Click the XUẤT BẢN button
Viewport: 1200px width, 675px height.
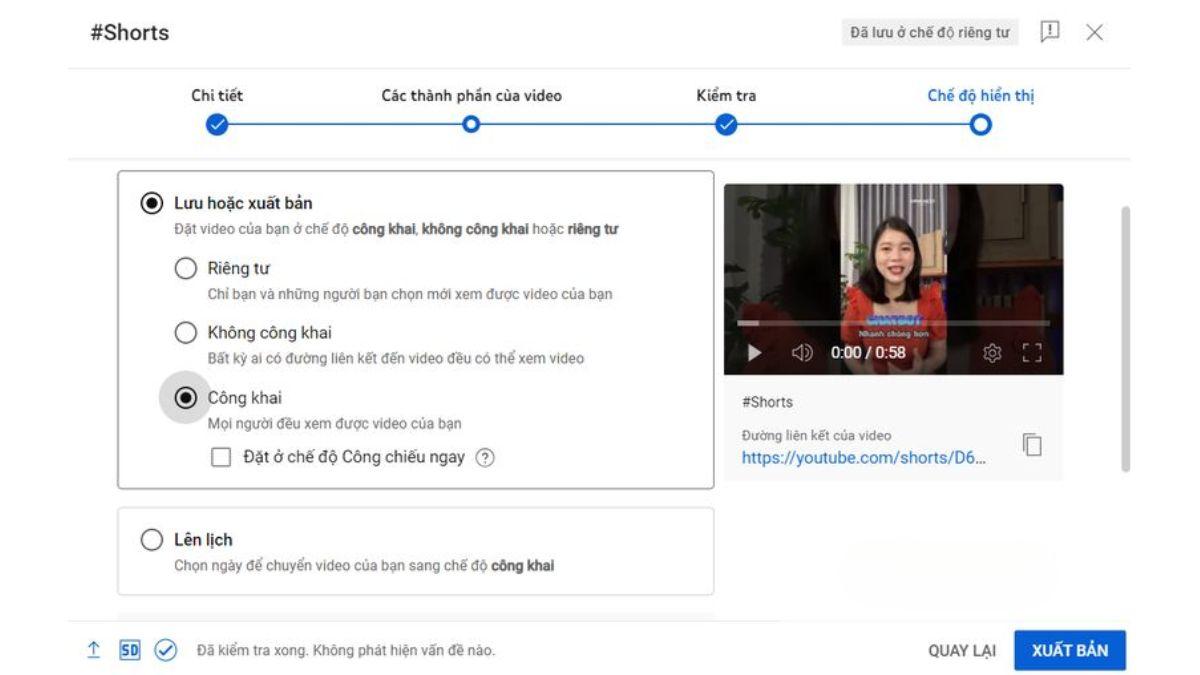(1070, 650)
